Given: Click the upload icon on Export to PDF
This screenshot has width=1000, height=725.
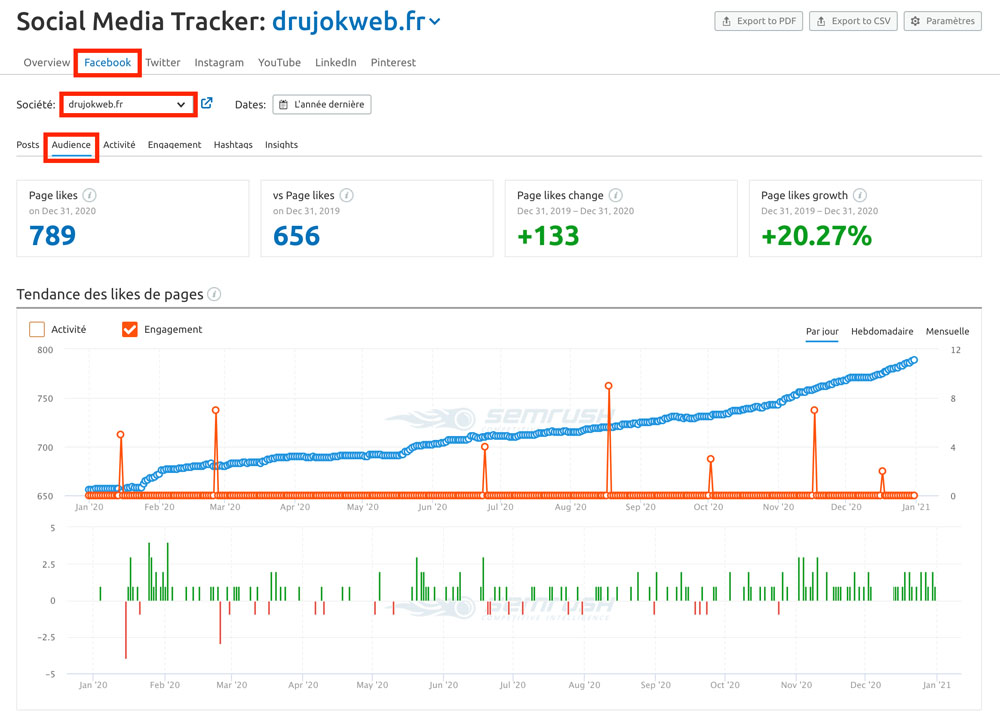Looking at the screenshot, I should click(x=726, y=21).
